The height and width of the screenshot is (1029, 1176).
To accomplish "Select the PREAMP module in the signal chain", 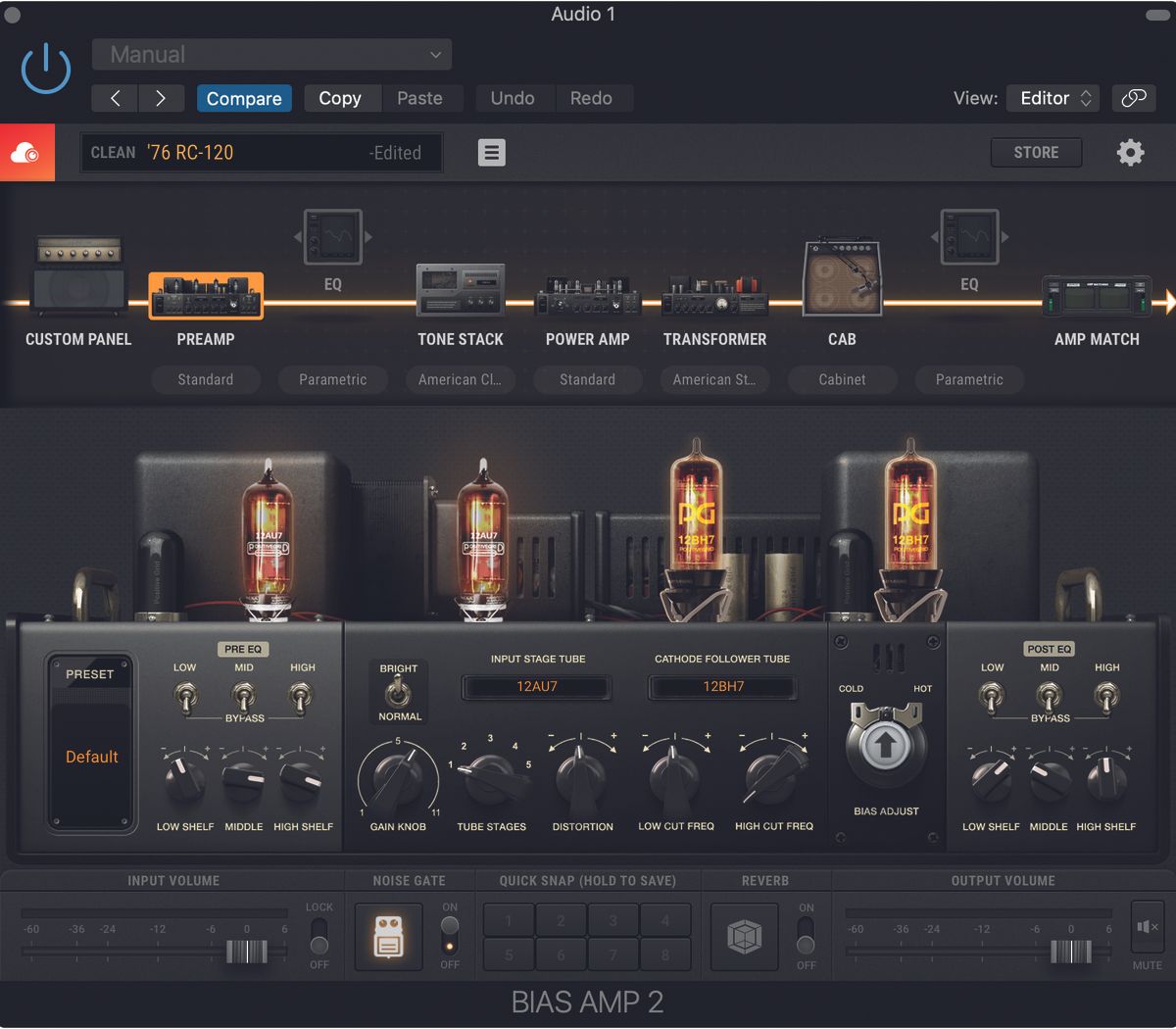I will (x=206, y=294).
